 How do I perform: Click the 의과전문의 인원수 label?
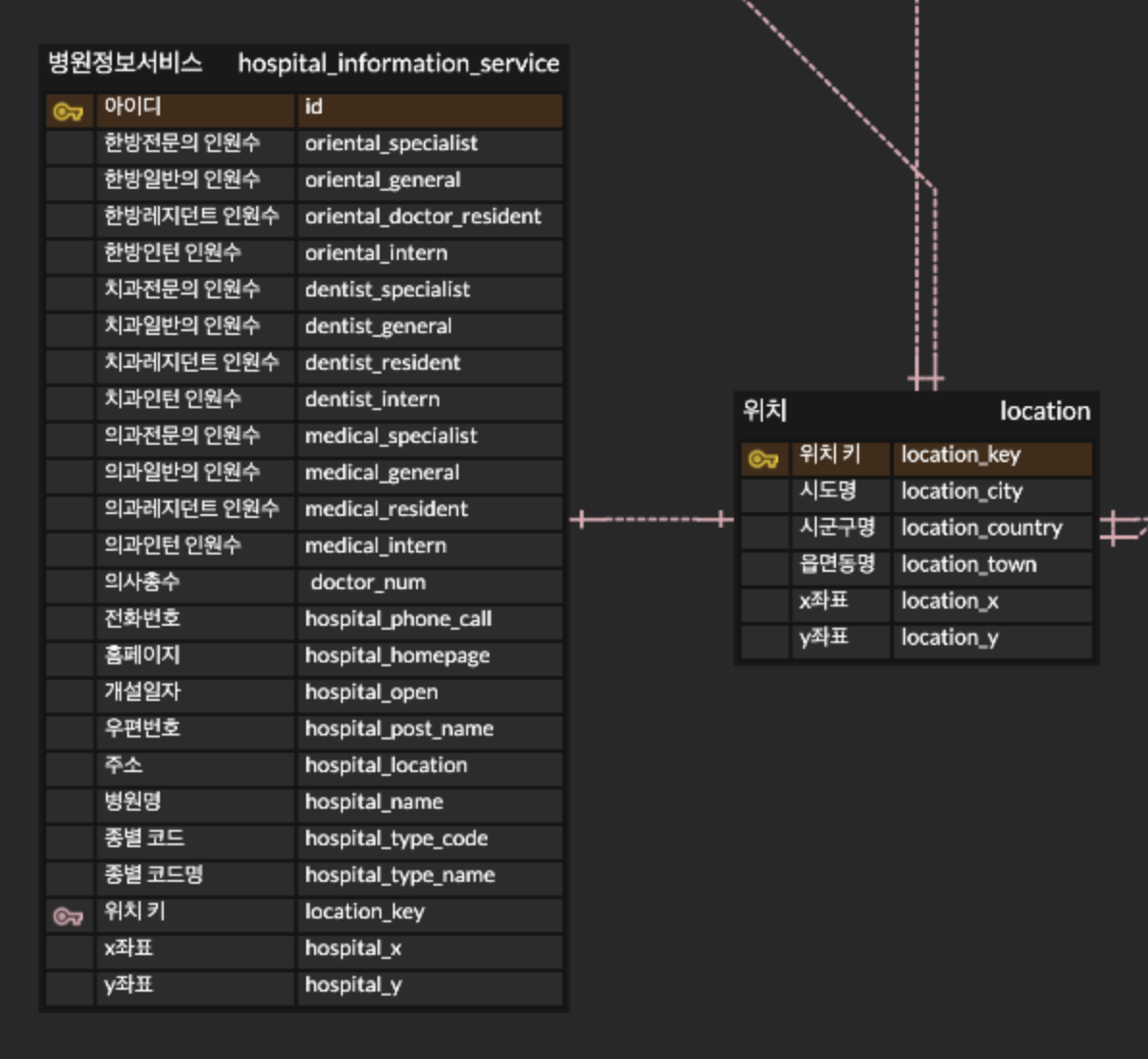pyautogui.click(x=182, y=435)
